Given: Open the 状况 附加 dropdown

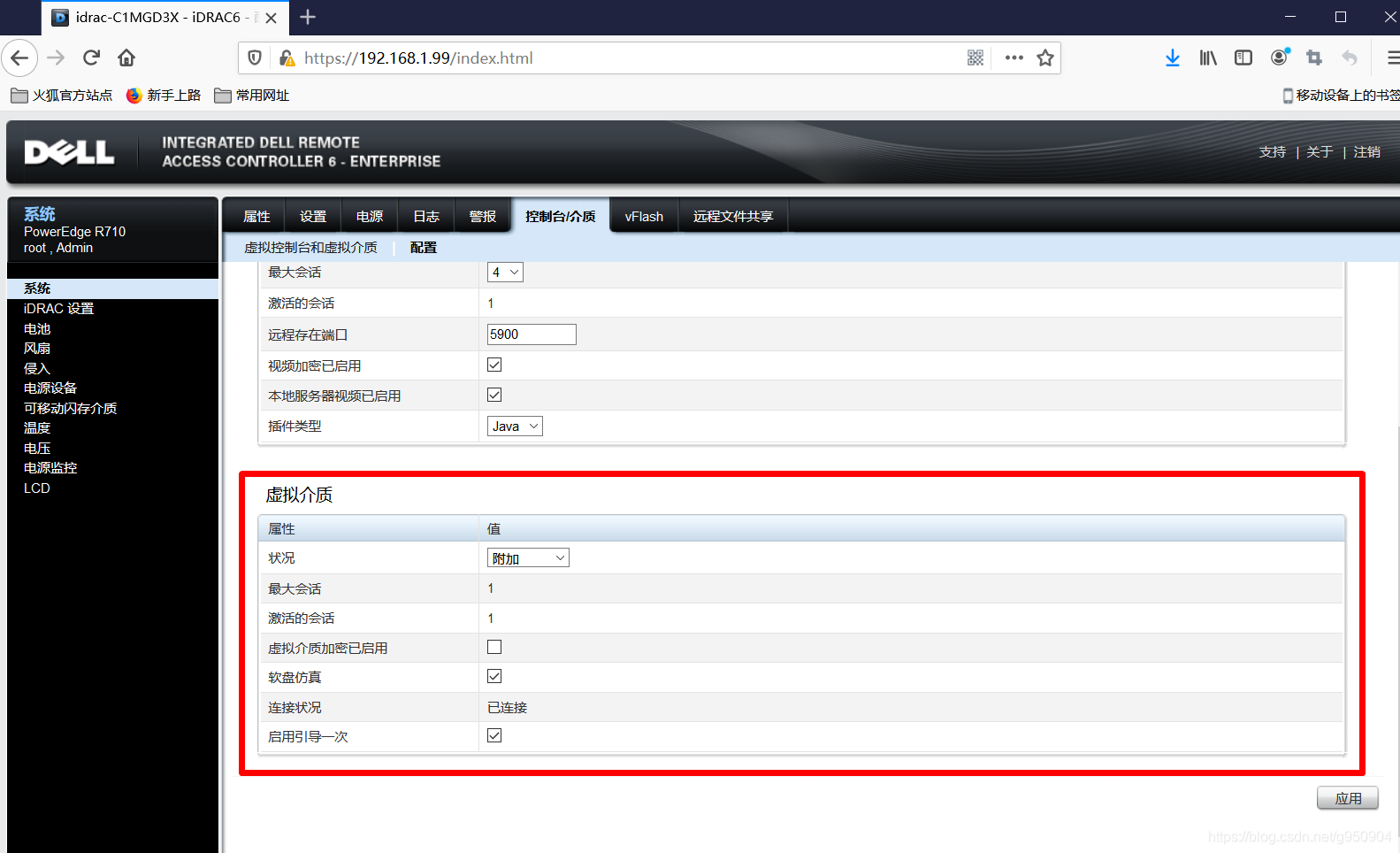Looking at the screenshot, I should point(528,558).
